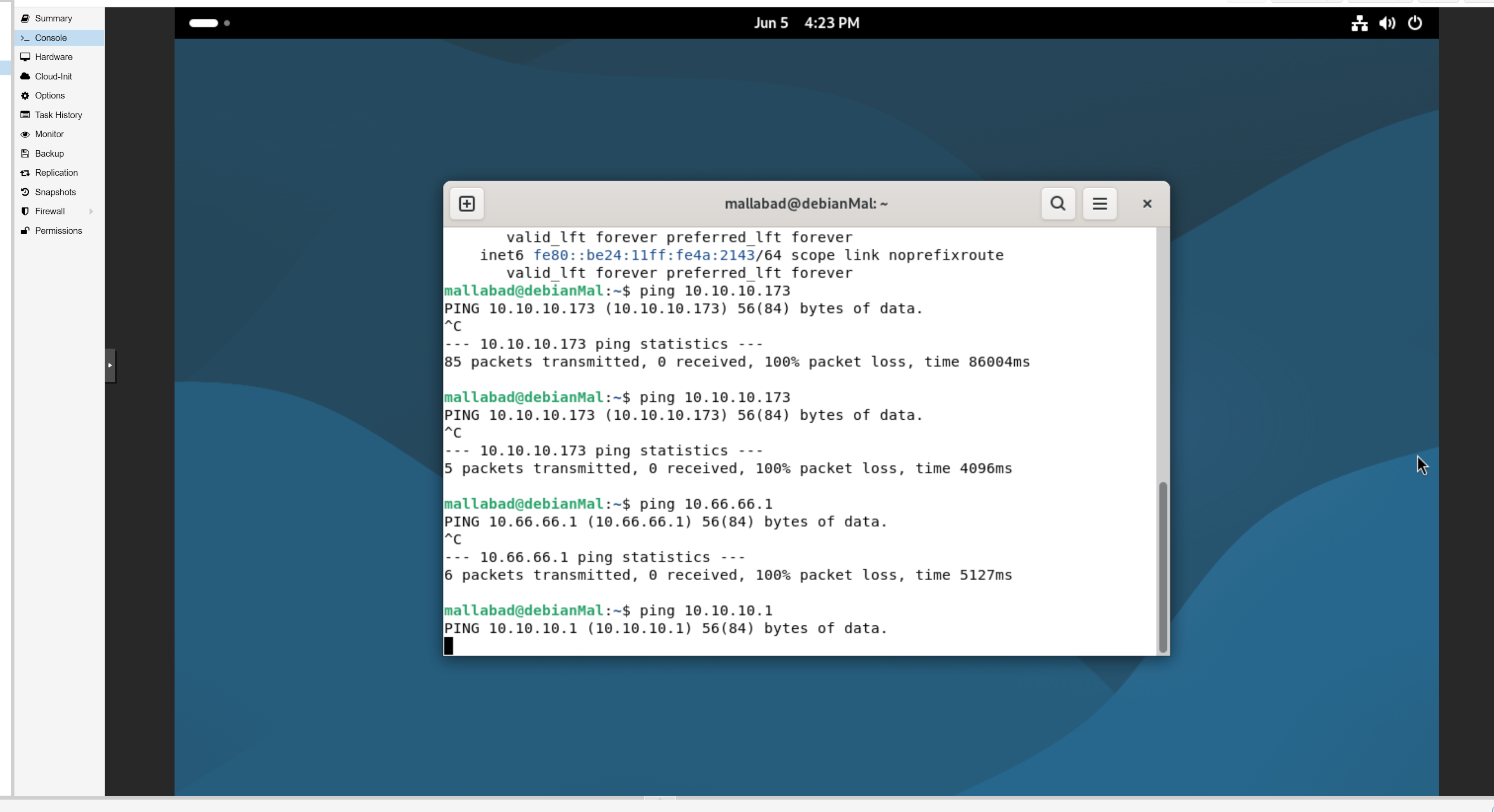Click the Firewall shield icon

(x=25, y=211)
